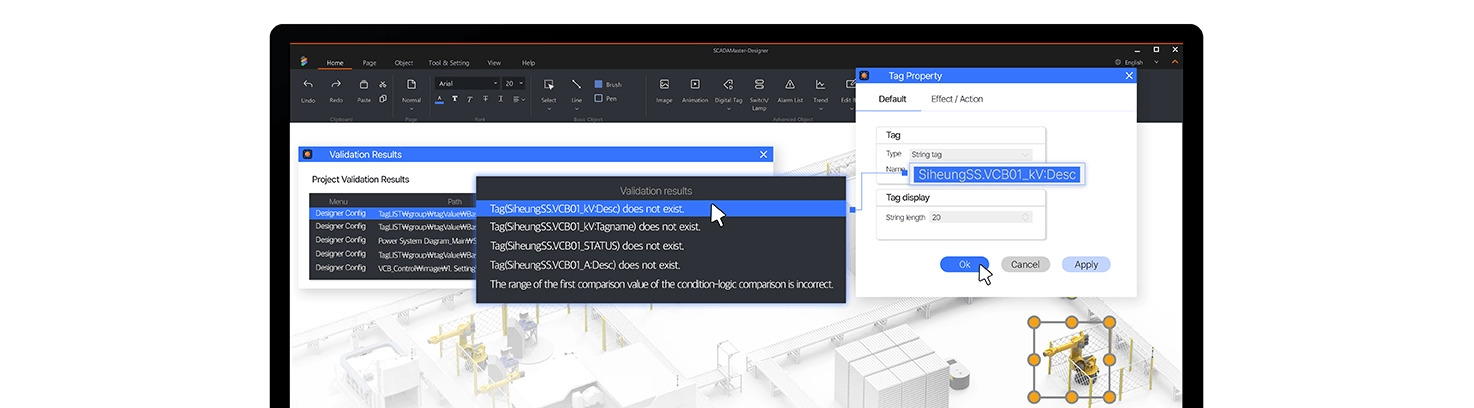Choose the Switch/Lamp object icon
Image resolution: width=1474 pixels, height=408 pixels.
759,85
